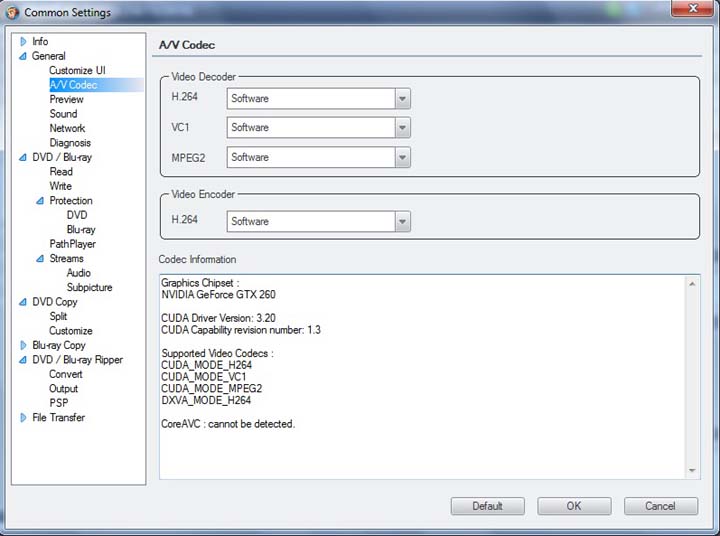Click the NVIDIA GeForce GTX 260 text
The width and height of the screenshot is (720, 536).
click(x=218, y=294)
